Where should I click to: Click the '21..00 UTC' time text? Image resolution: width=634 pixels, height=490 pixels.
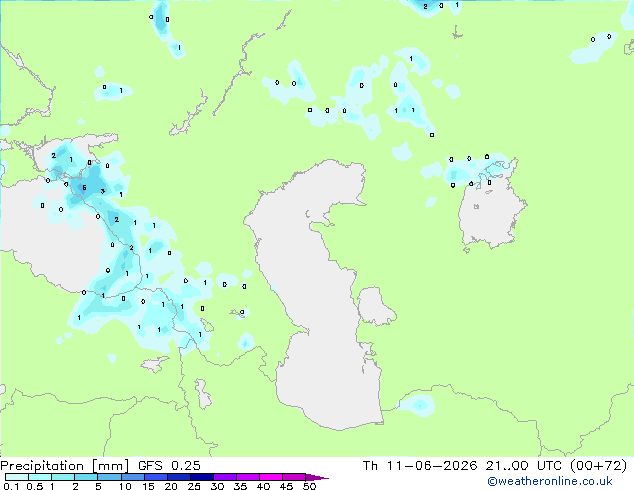click(x=524, y=466)
